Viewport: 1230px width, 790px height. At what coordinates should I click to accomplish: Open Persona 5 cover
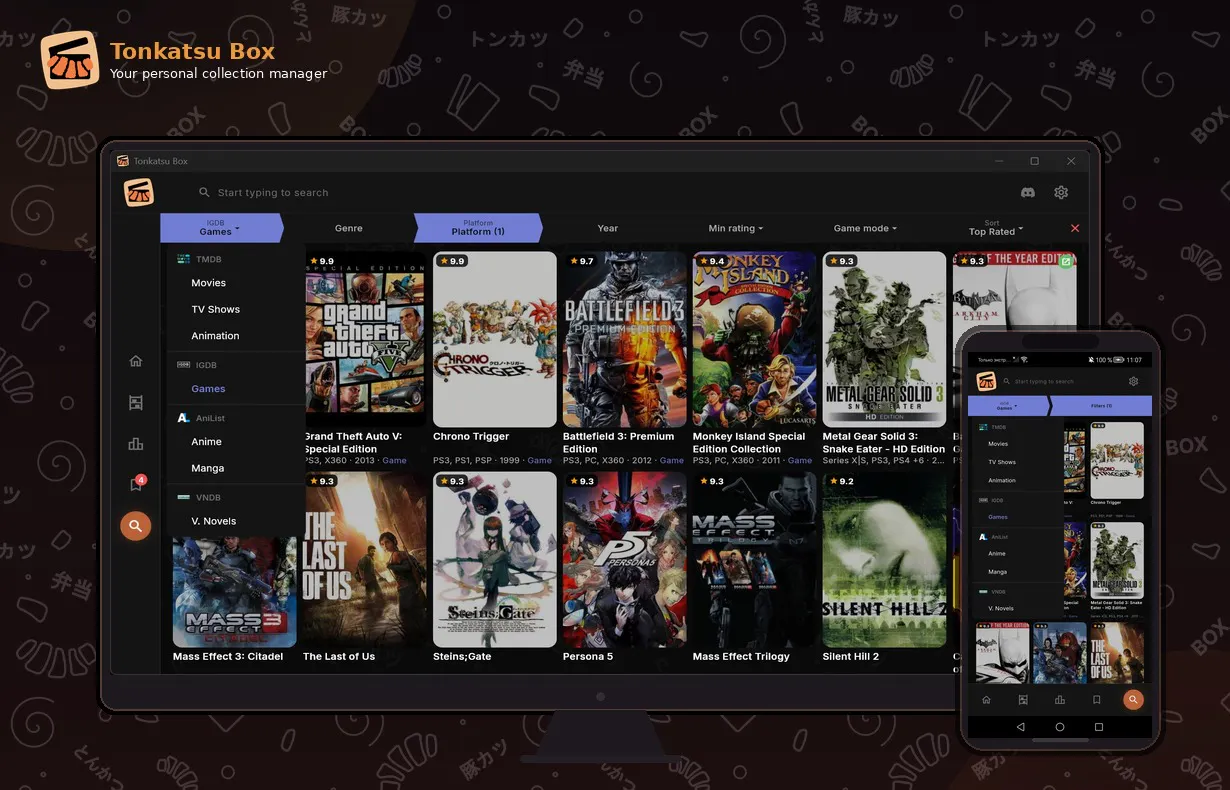[625, 560]
